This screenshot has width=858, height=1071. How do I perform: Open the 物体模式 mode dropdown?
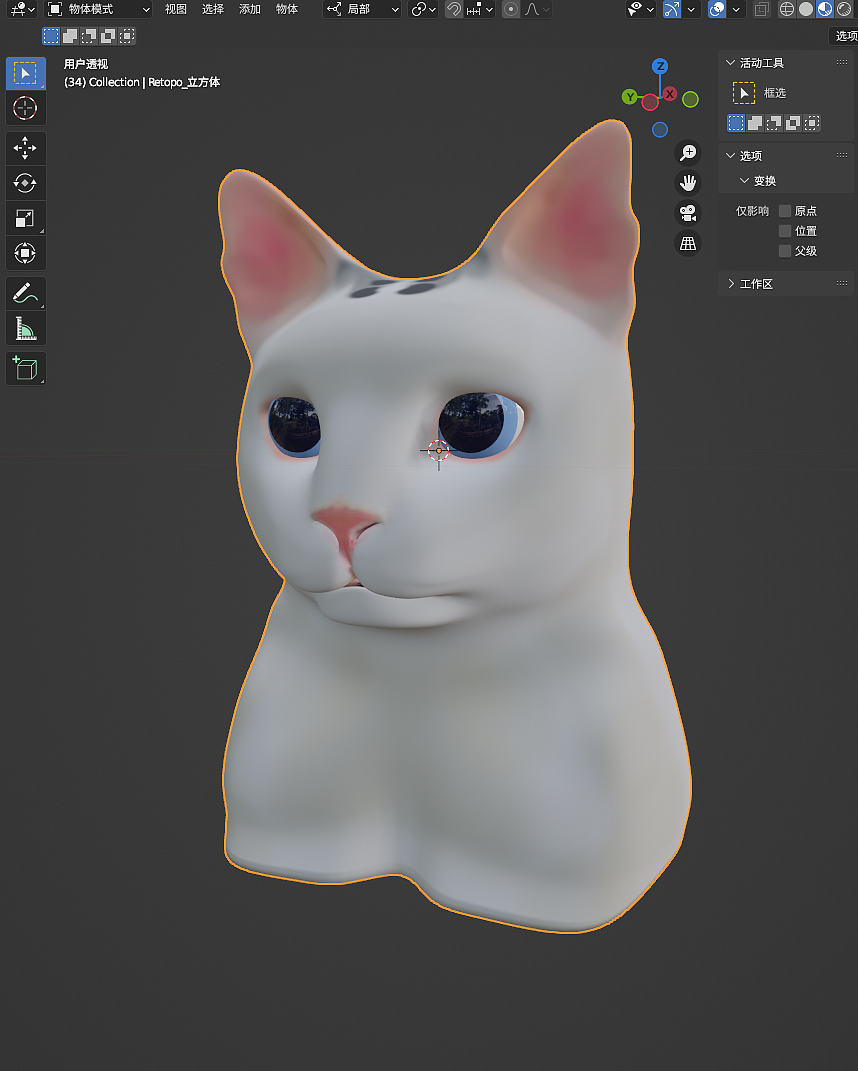click(90, 9)
